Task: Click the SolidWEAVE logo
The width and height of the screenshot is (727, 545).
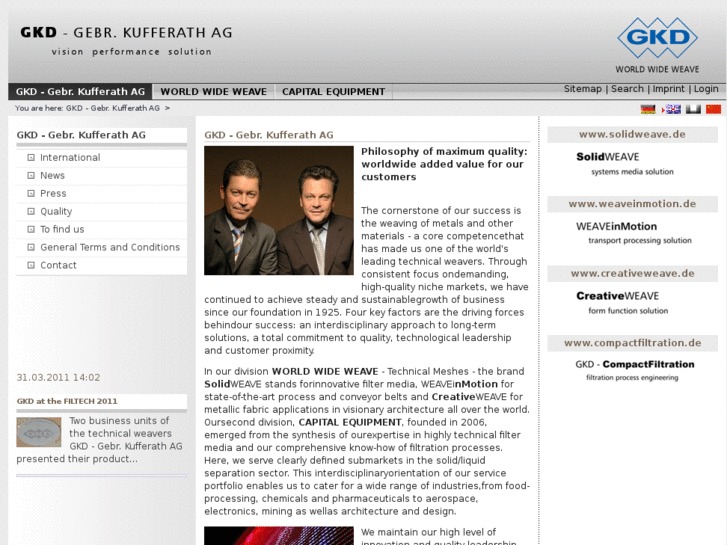Action: 625,163
